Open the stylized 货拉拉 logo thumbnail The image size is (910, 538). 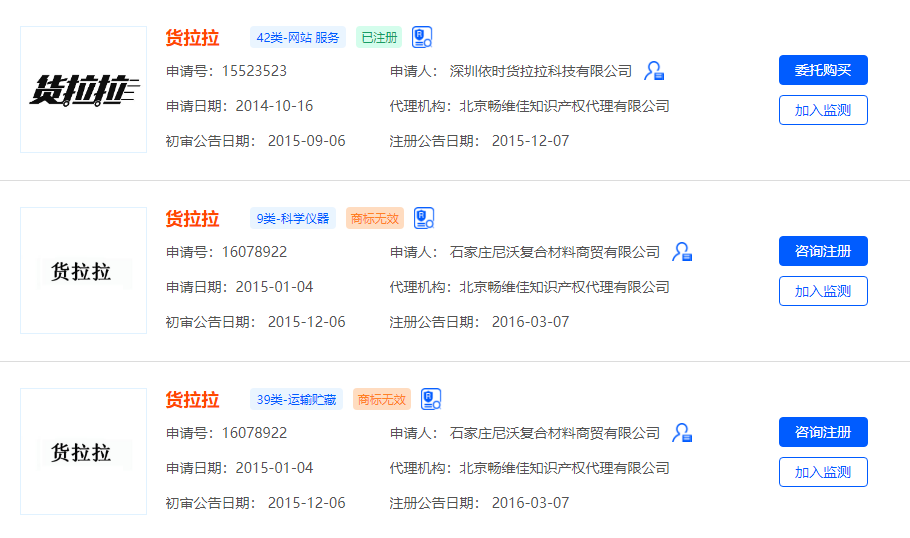(84, 89)
